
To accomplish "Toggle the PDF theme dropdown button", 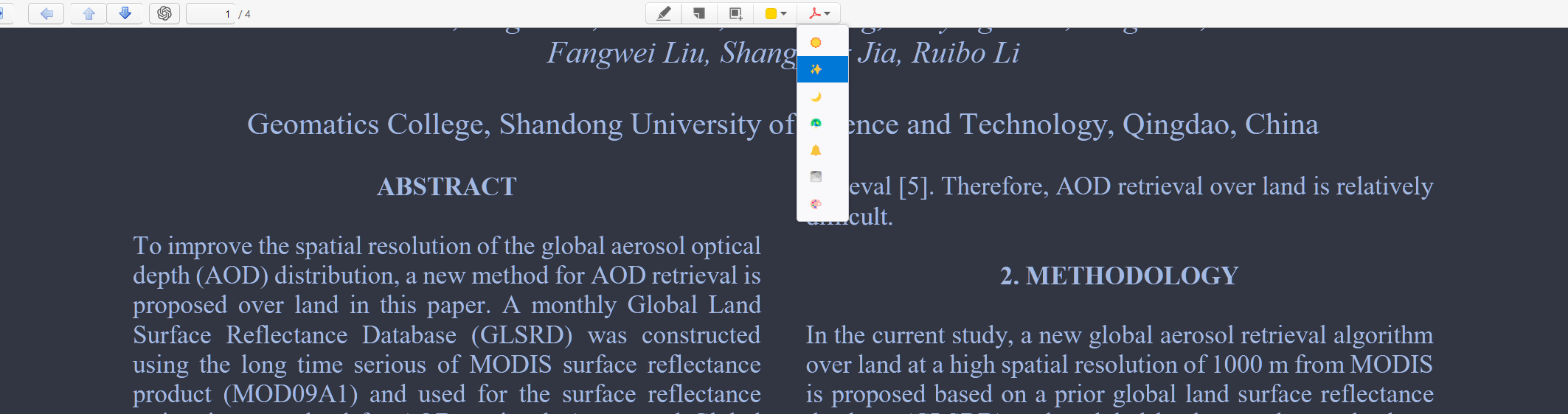I will tap(819, 13).
